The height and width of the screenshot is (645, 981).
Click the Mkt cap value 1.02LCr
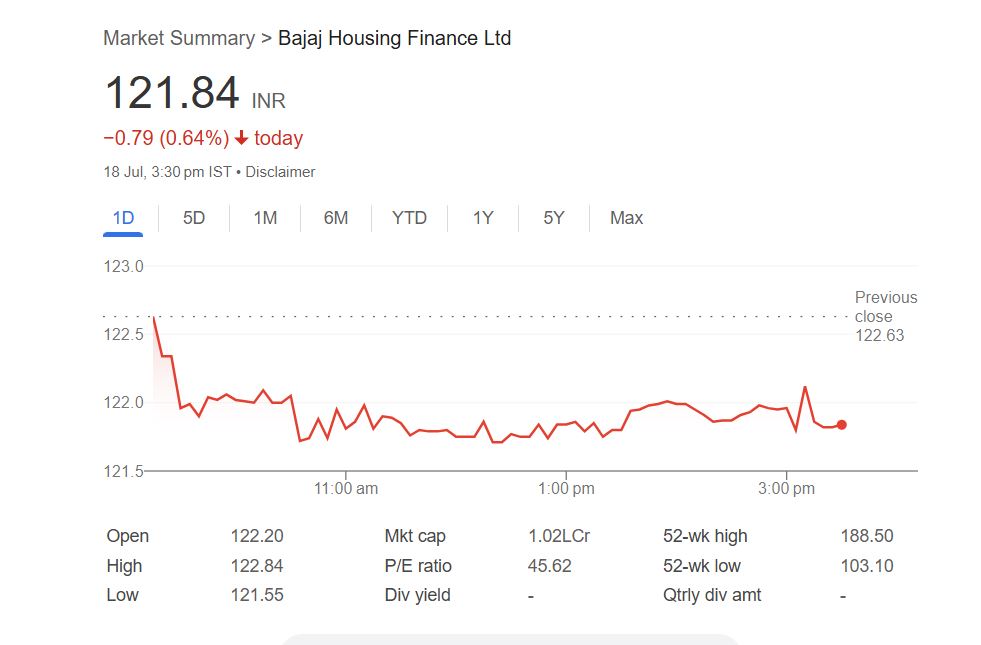(x=559, y=536)
